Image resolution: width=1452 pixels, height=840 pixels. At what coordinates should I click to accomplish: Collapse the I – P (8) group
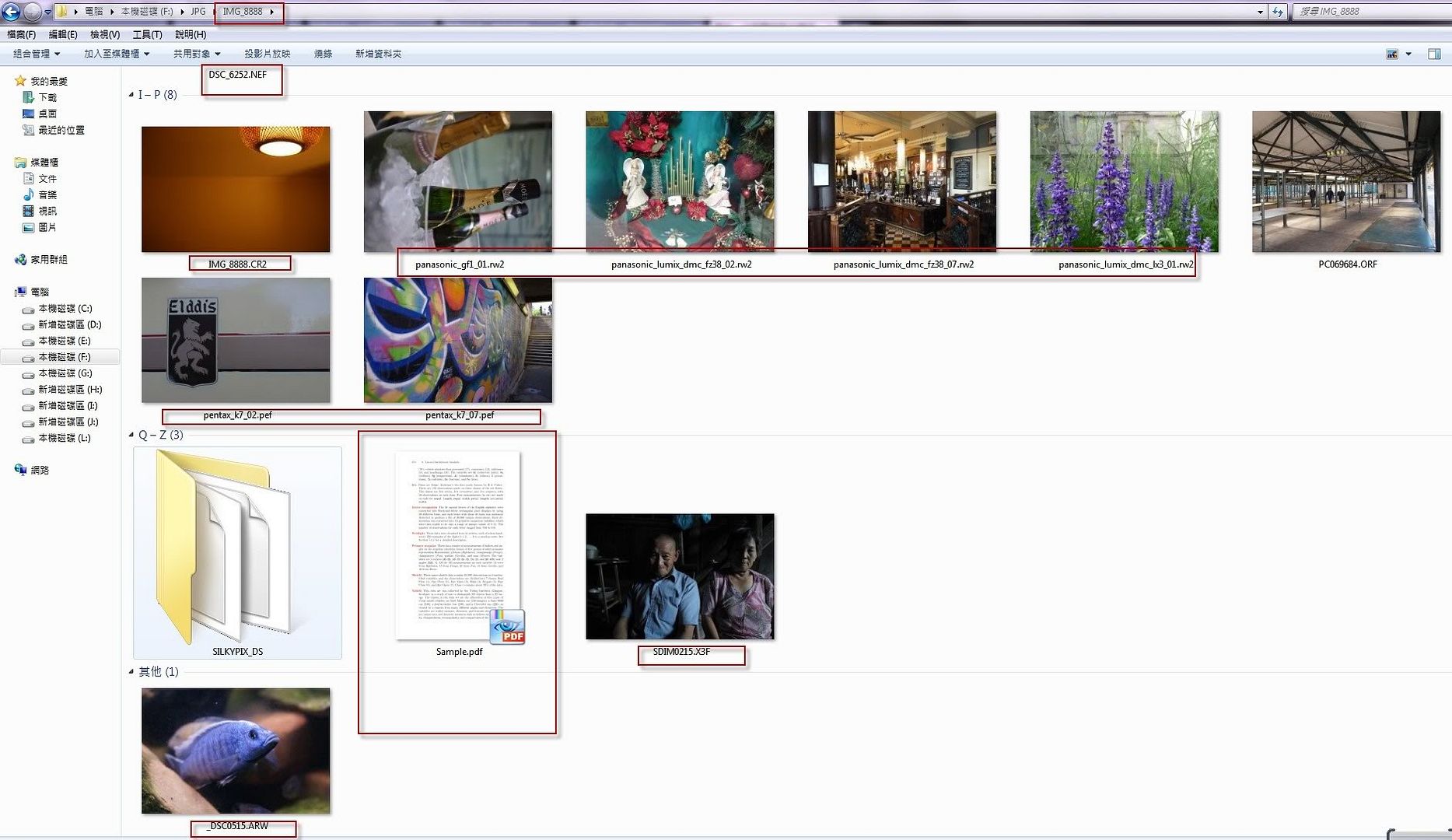(x=131, y=95)
